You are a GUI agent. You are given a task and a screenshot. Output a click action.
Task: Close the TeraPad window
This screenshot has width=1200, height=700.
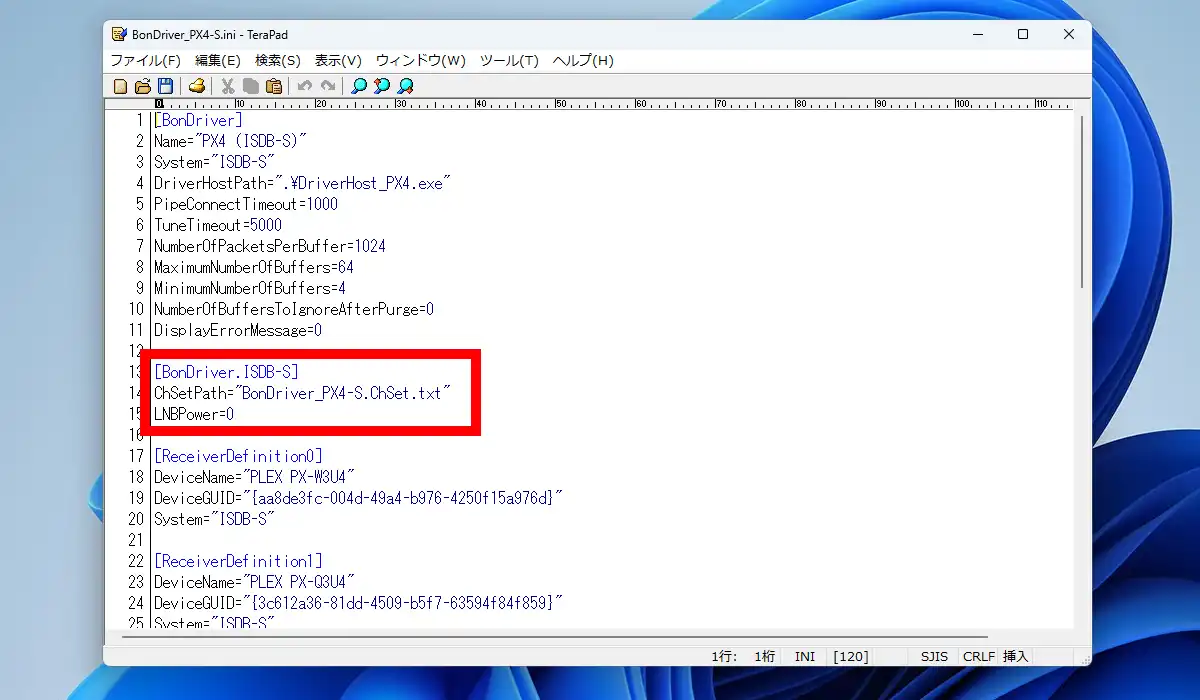coord(1069,34)
